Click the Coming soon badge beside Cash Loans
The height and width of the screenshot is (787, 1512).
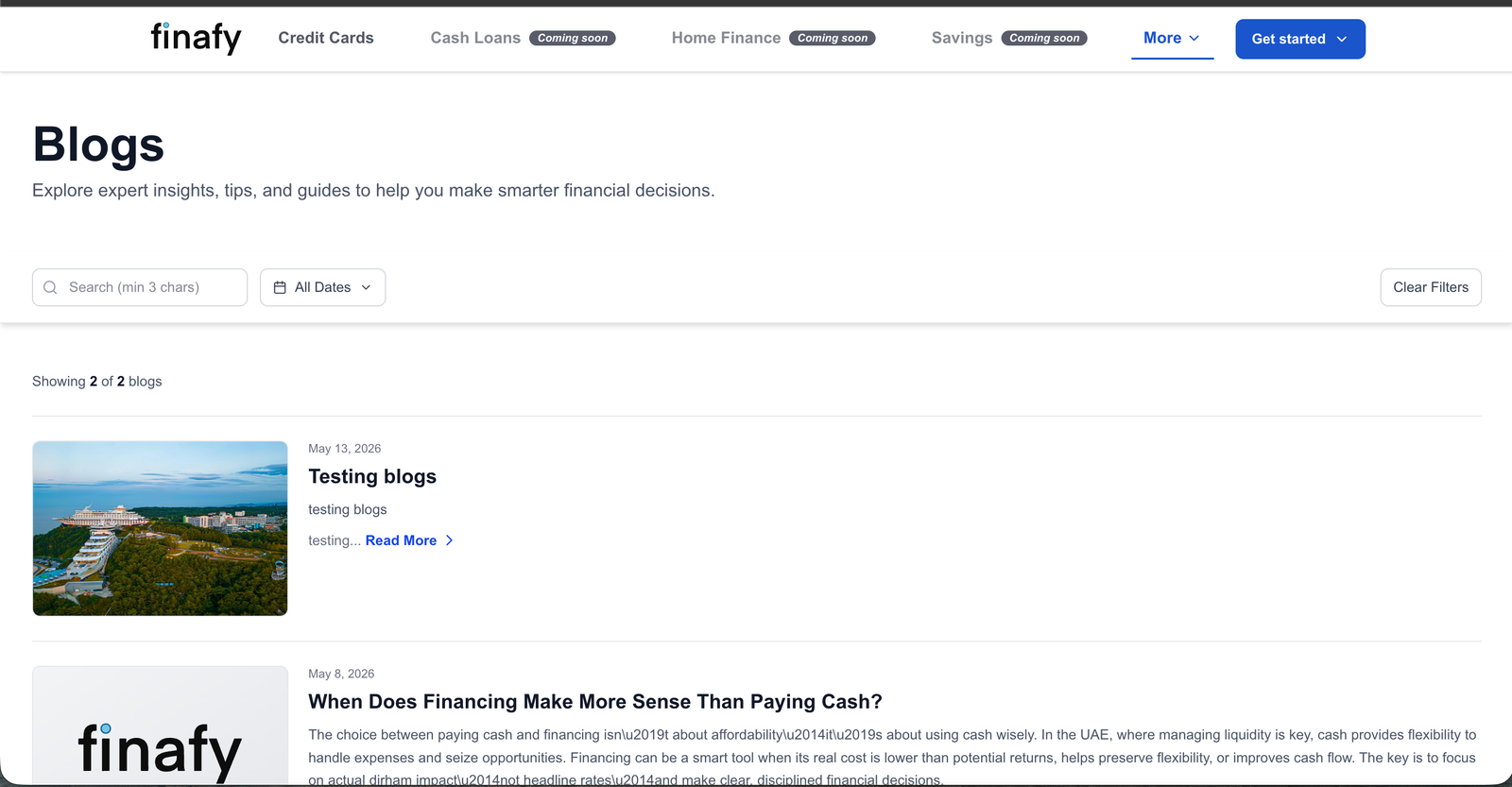point(573,38)
